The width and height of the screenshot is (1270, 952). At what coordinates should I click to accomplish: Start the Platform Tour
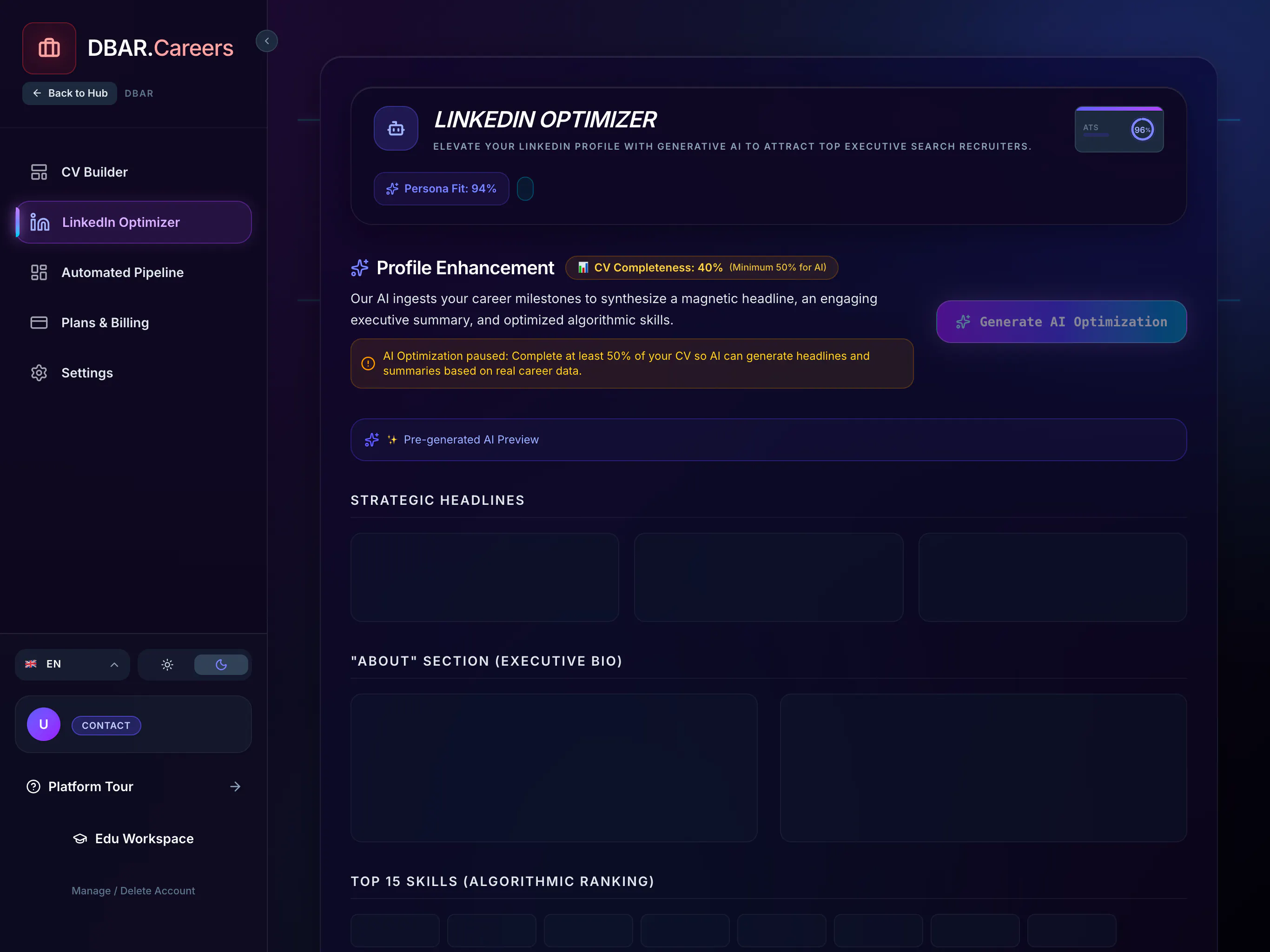click(133, 787)
